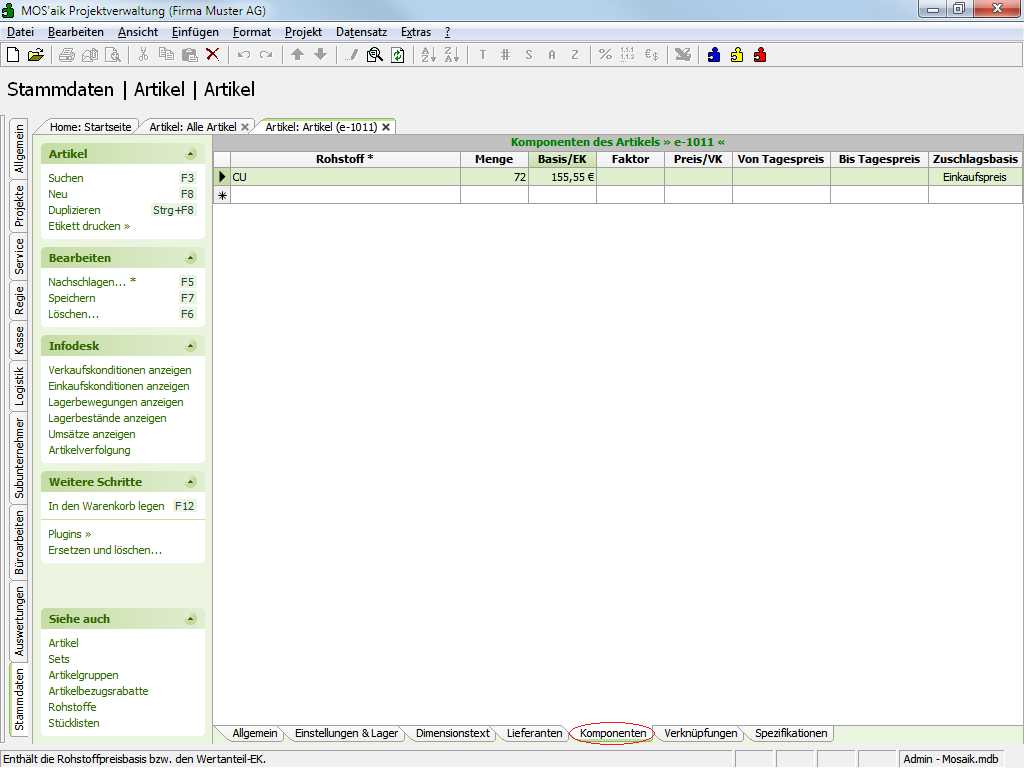Viewport: 1024px width, 768px height.
Task: Click the Suchen link
Action: (x=66, y=178)
